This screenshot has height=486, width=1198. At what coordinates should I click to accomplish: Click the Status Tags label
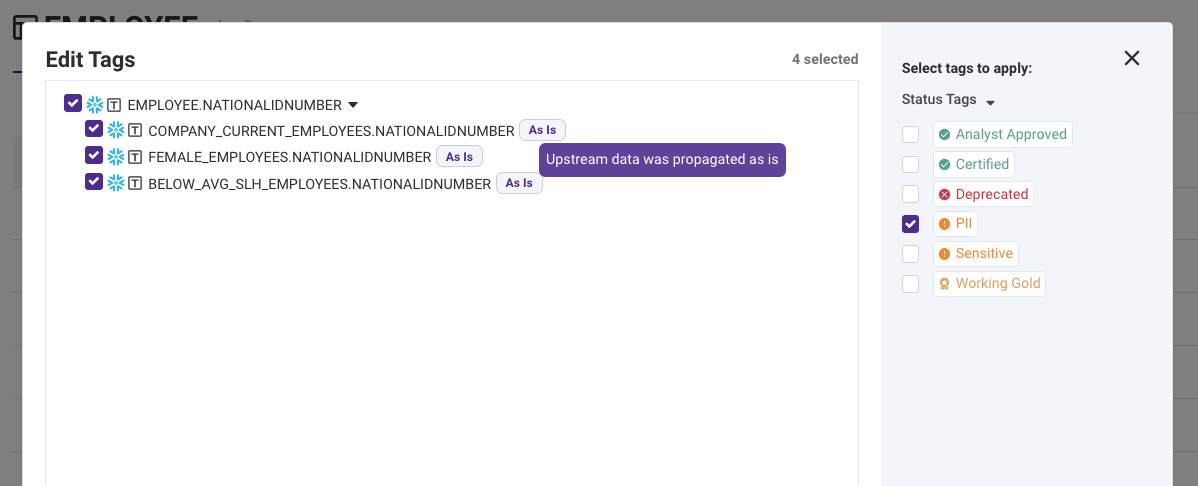click(939, 99)
